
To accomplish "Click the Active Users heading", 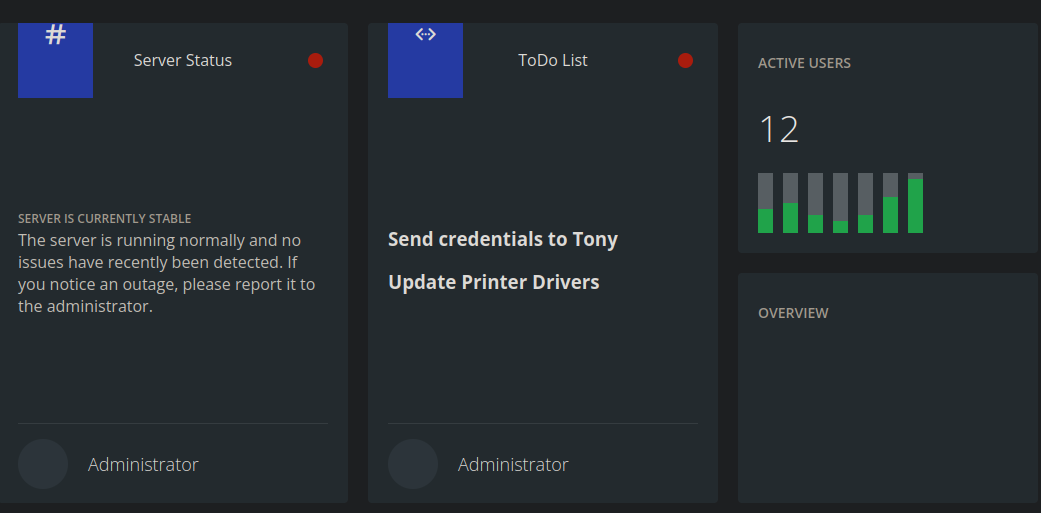I will pyautogui.click(x=804, y=63).
